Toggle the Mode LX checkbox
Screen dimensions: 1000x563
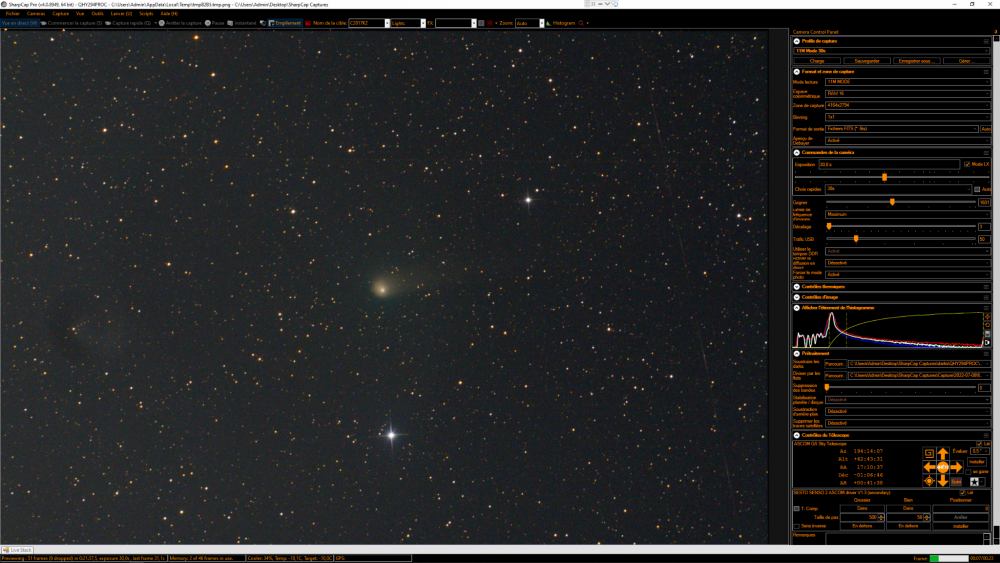click(967, 165)
